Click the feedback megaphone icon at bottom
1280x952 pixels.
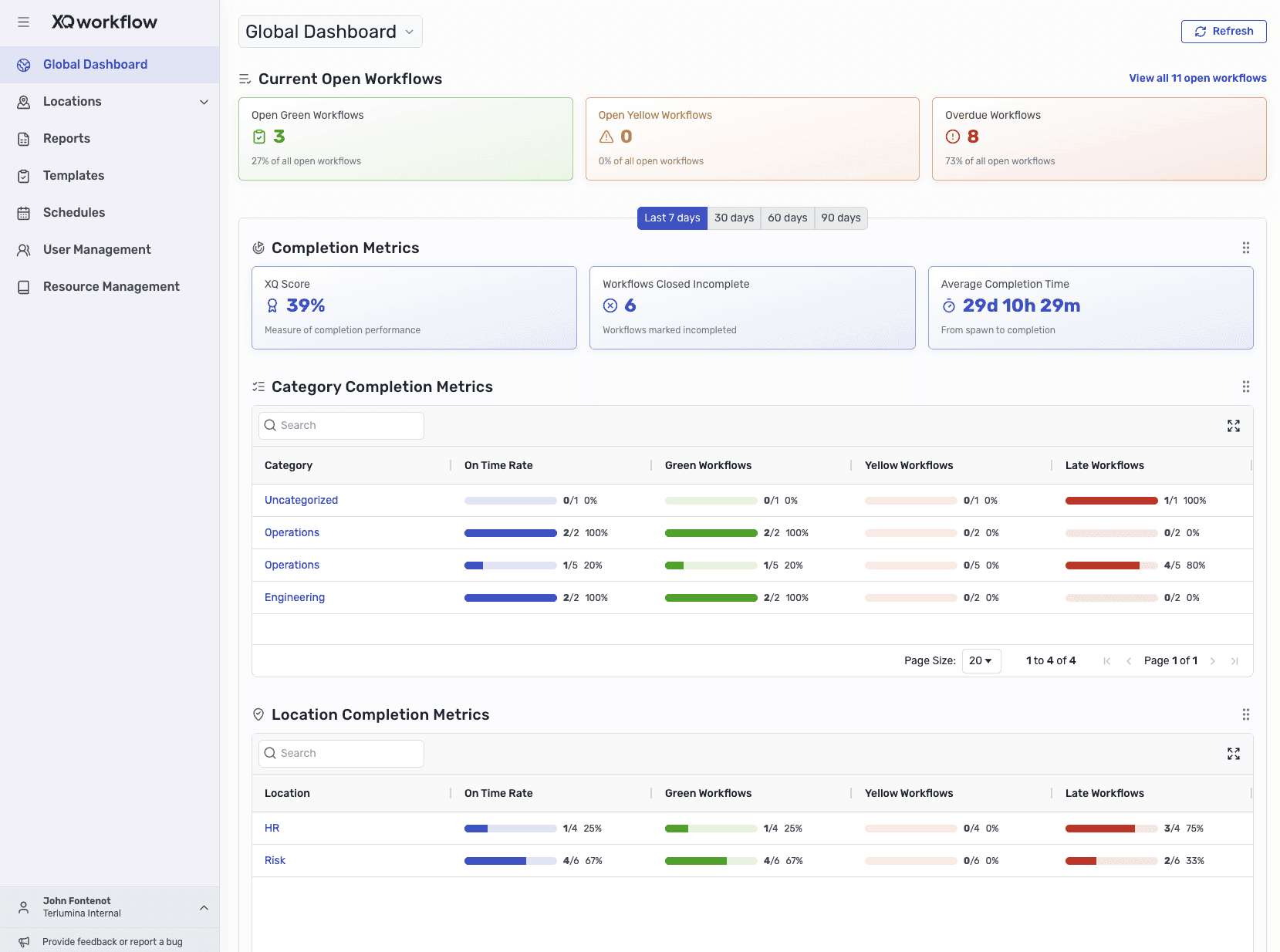click(x=24, y=941)
